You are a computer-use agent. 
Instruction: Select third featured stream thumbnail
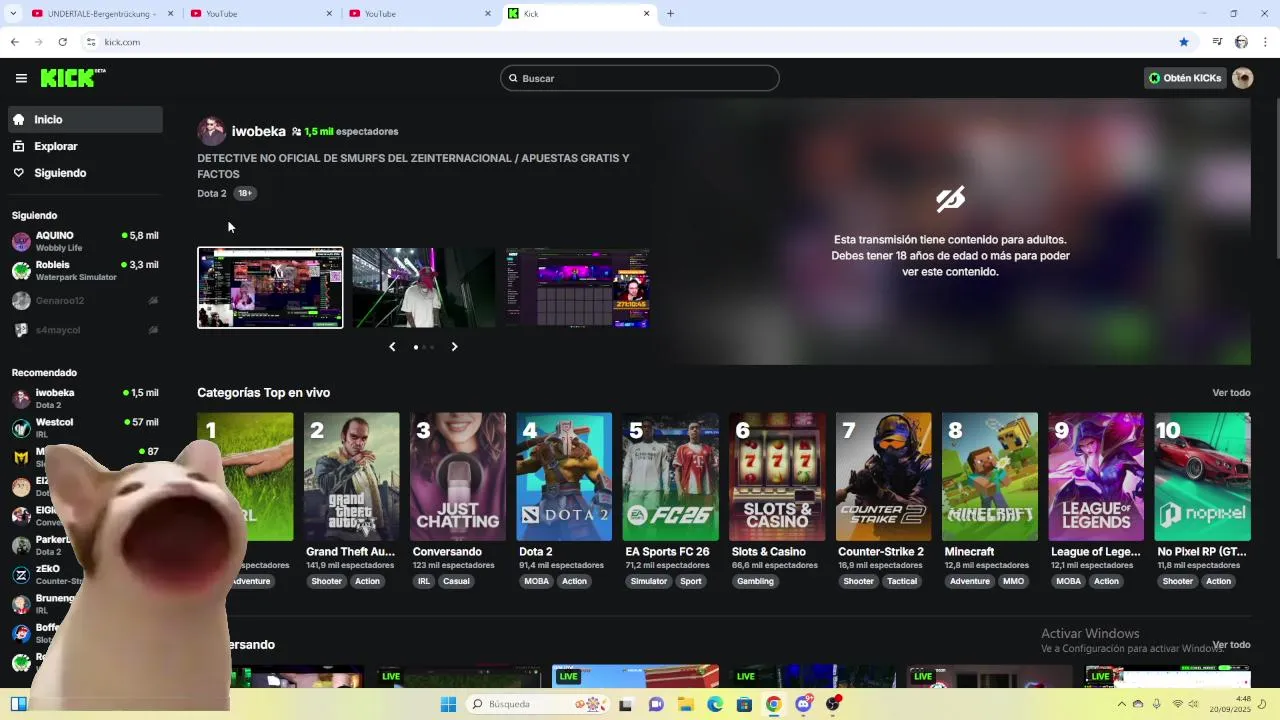tap(578, 288)
